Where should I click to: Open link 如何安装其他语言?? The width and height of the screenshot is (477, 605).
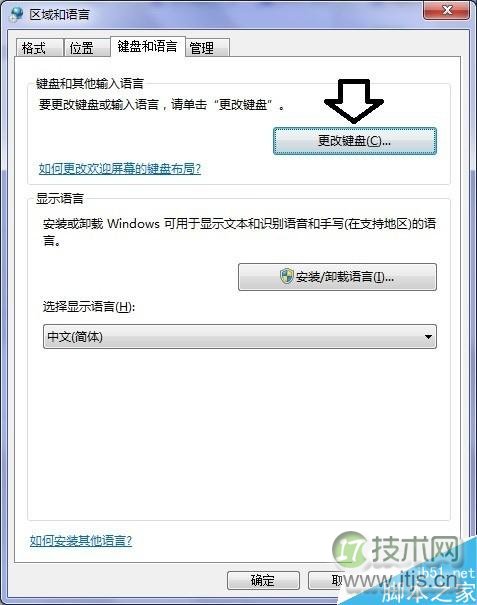coord(81,541)
